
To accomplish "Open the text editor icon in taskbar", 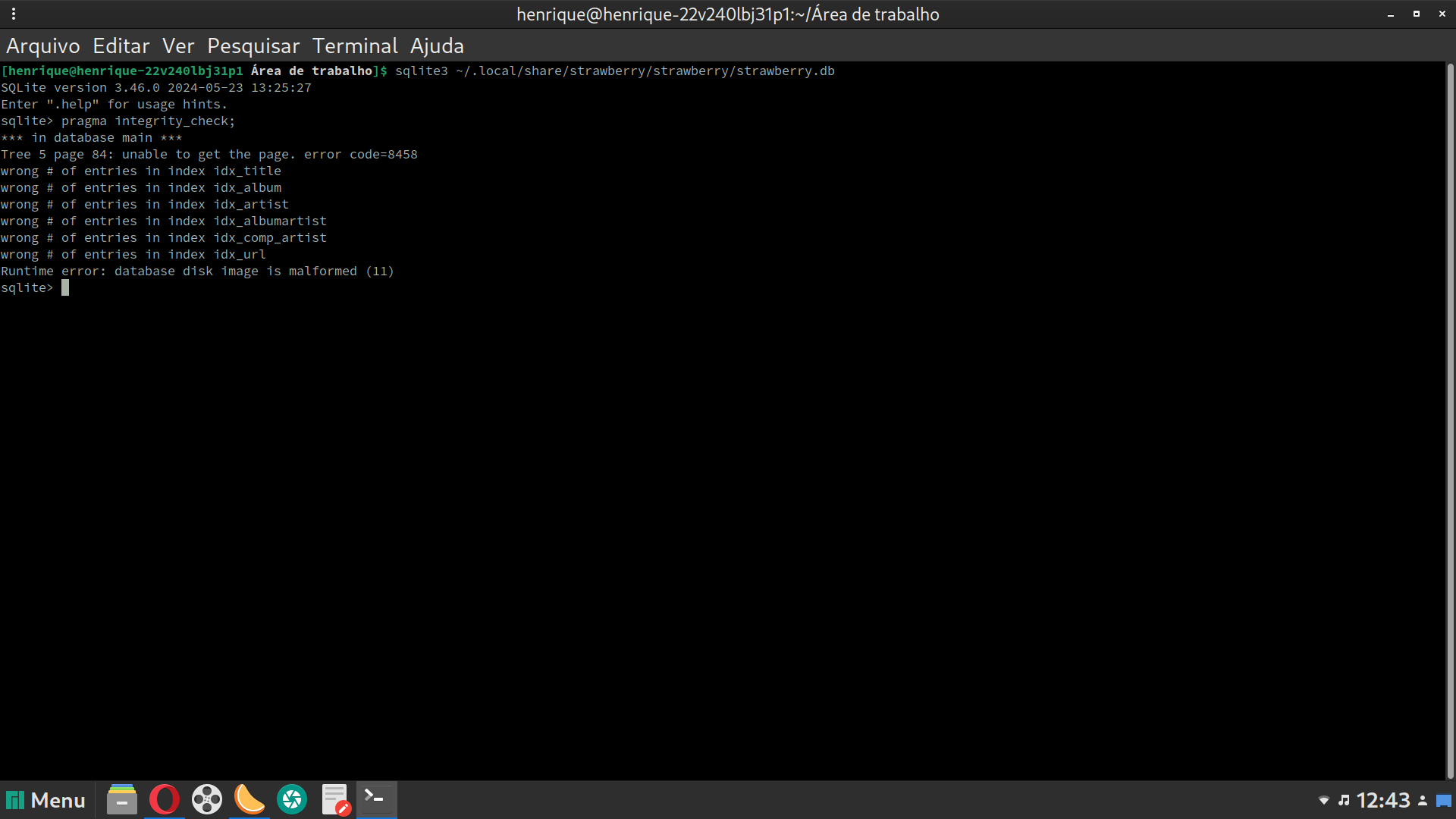I will click(x=335, y=800).
